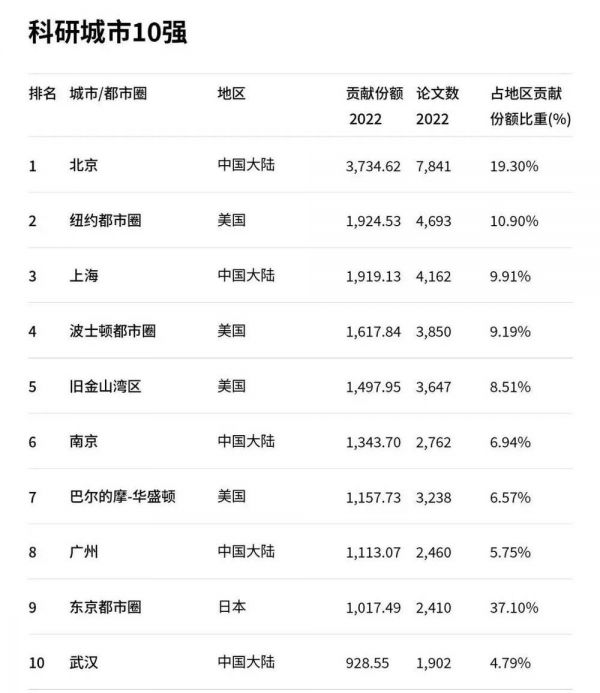Click the 地区 column header
This screenshot has width=600, height=693.
[231, 94]
